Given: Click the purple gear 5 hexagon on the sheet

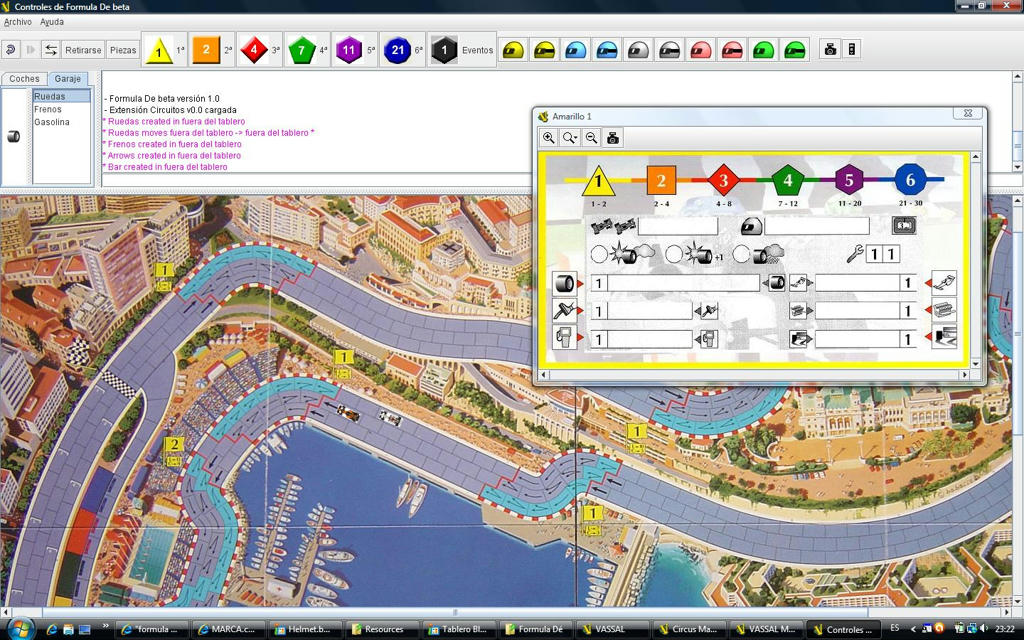Looking at the screenshot, I should point(849,180).
